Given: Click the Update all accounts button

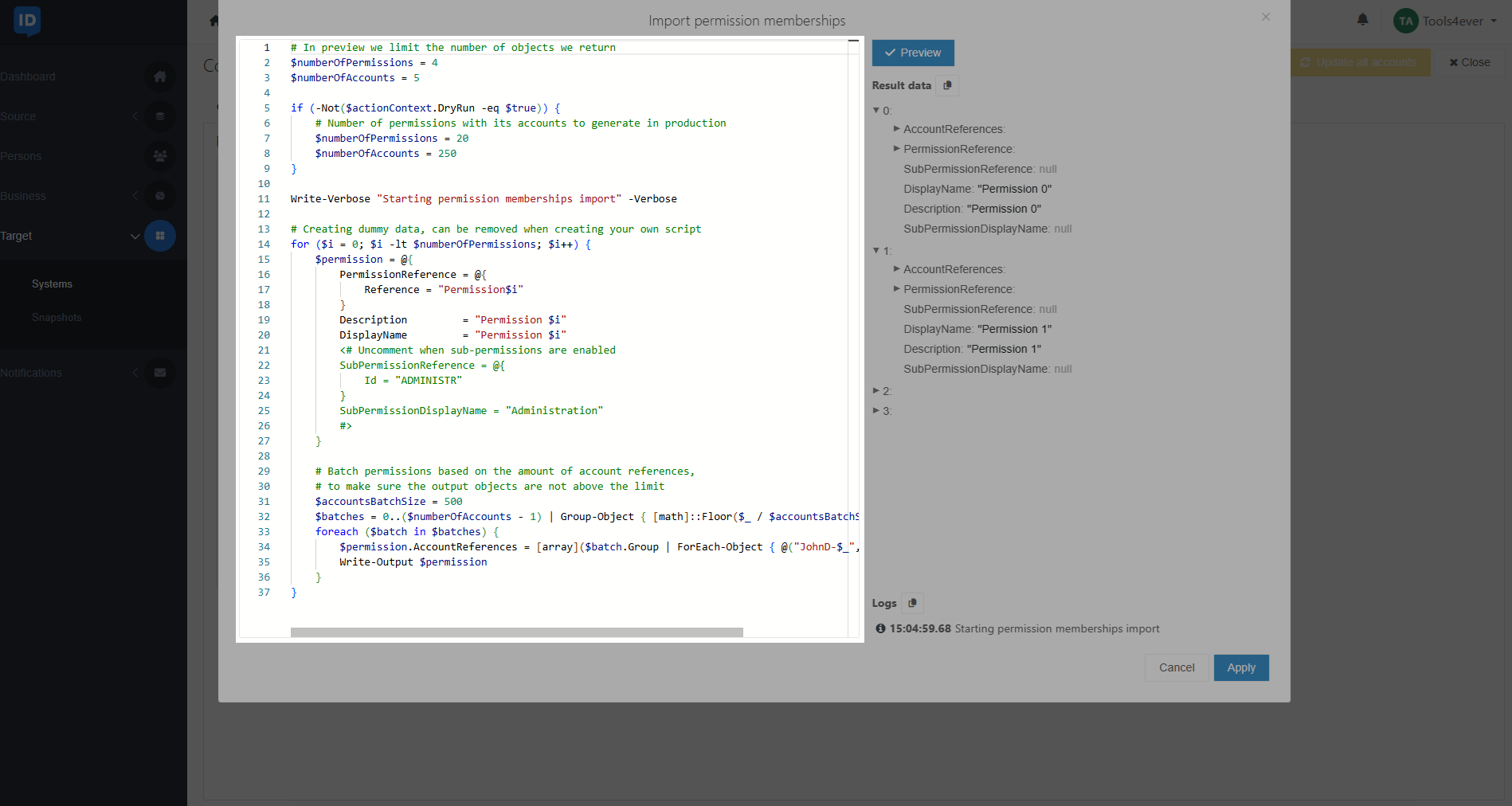Looking at the screenshot, I should 1360,62.
